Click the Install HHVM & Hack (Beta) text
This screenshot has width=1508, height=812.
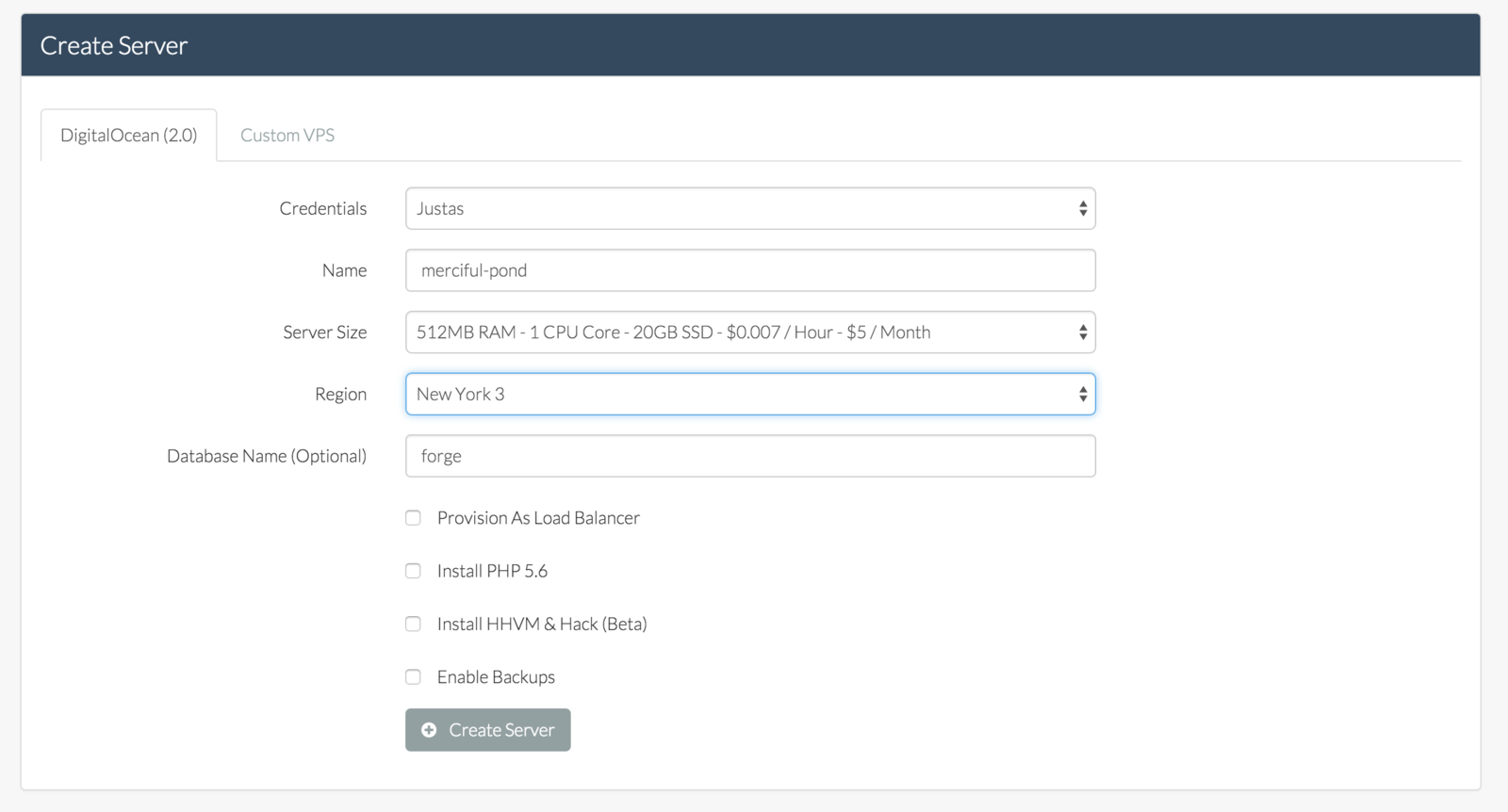542,624
